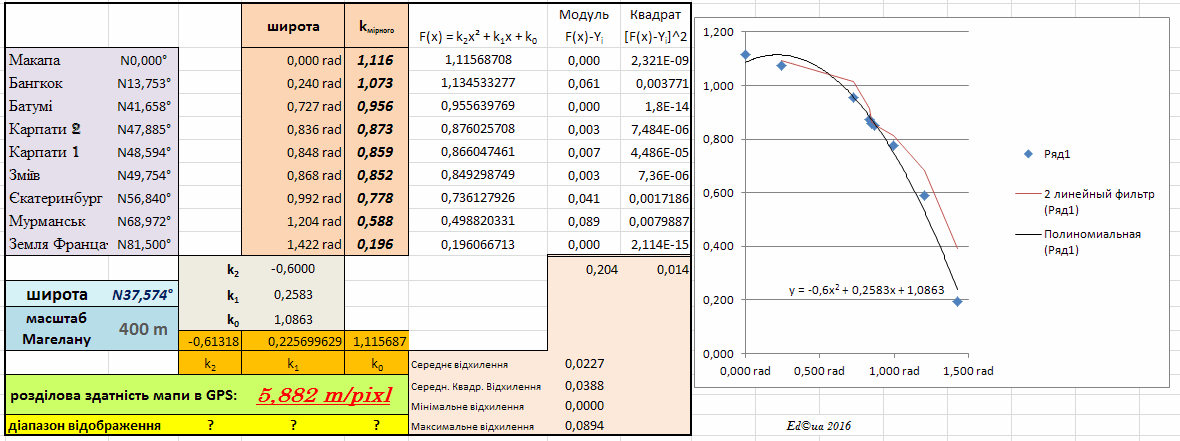Click the Мурманськ row label
Screen dimensions: 1180x441
click(x=43, y=220)
